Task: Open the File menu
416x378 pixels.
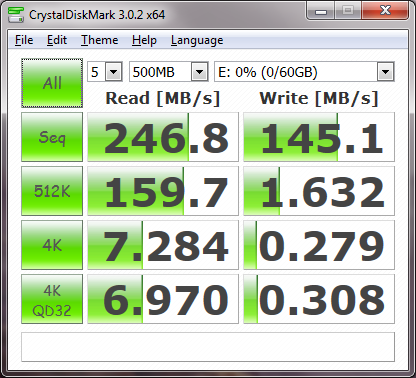Action: (x=24, y=40)
